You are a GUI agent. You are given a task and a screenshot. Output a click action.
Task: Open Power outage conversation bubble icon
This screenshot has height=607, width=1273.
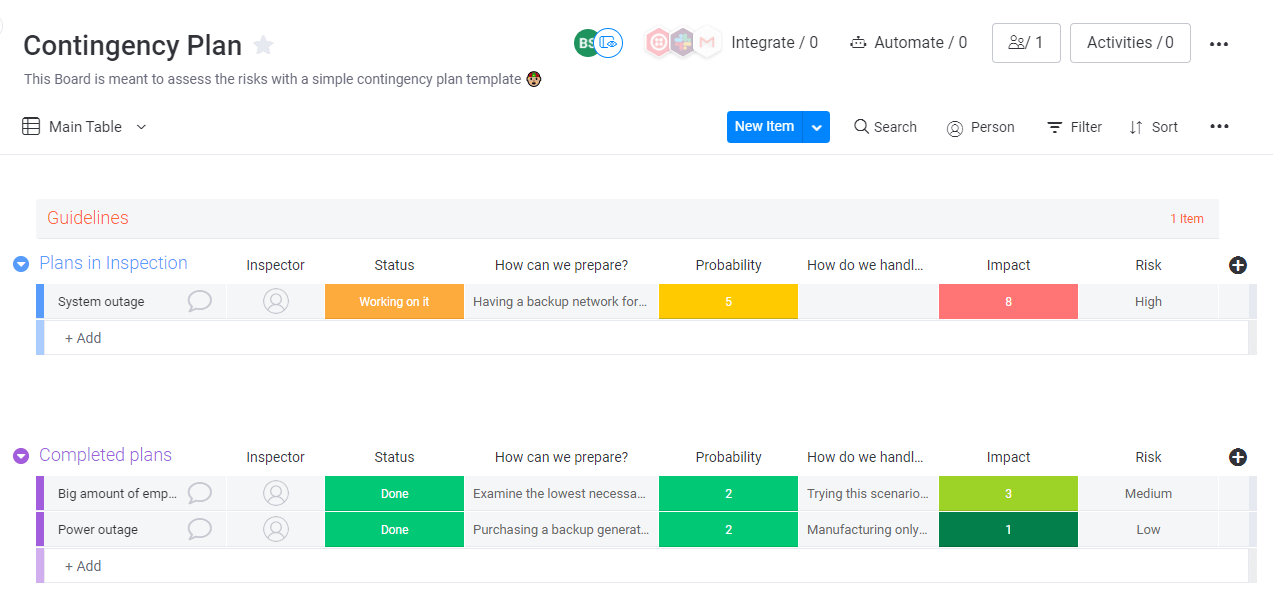coord(200,529)
